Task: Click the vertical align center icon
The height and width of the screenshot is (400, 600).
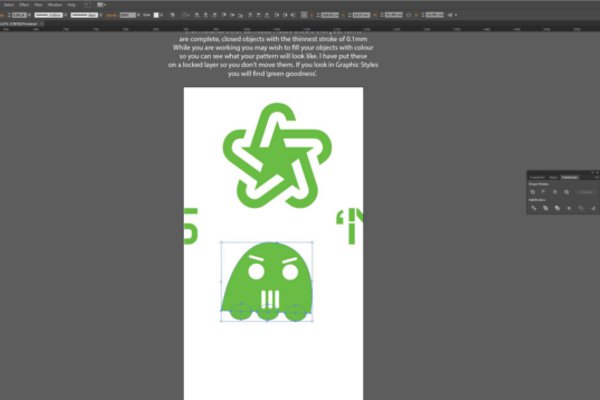Action: click(232, 15)
